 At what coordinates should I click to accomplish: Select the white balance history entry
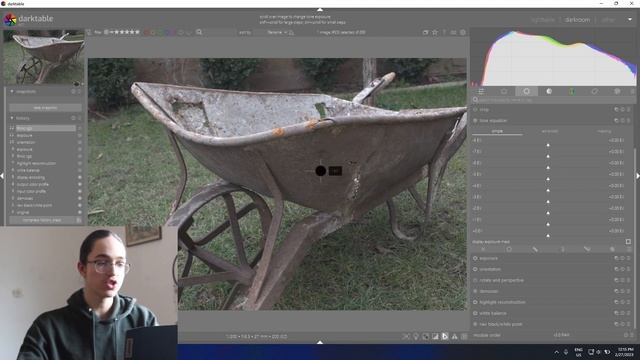pos(28,170)
